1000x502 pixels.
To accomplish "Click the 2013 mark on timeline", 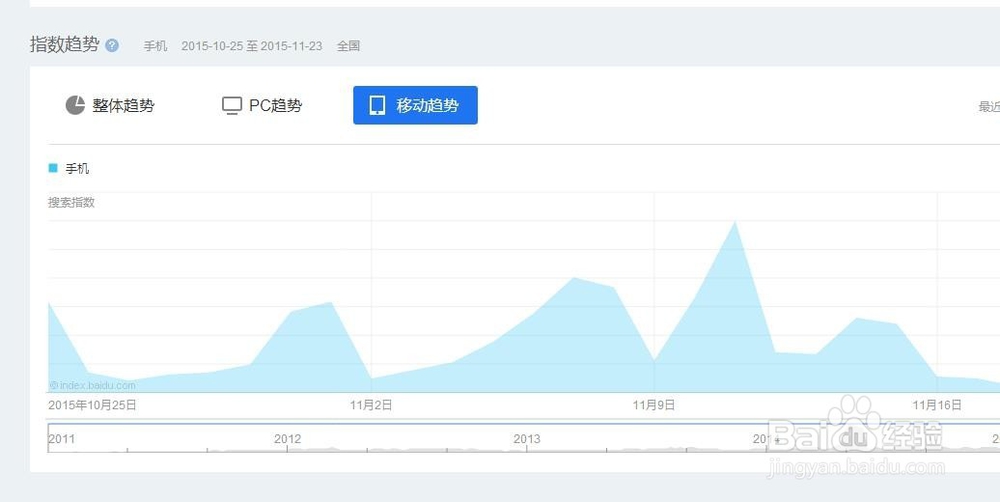I will (527, 439).
